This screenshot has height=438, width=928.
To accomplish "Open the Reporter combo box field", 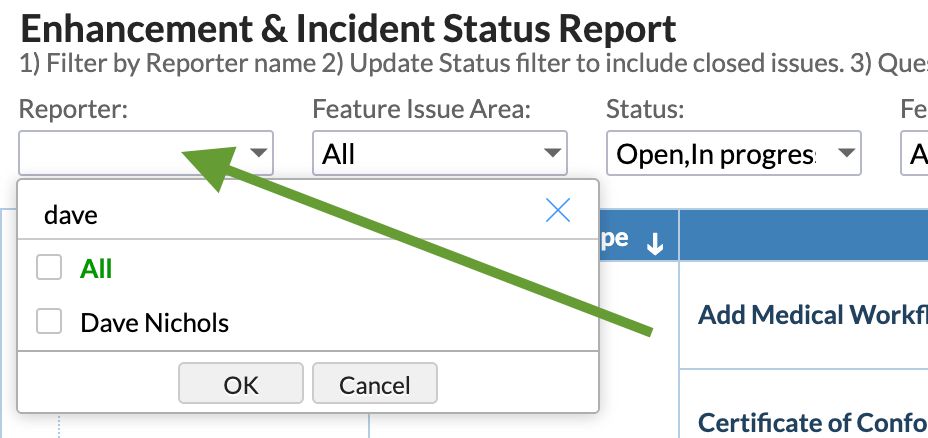I will coord(130,154).
